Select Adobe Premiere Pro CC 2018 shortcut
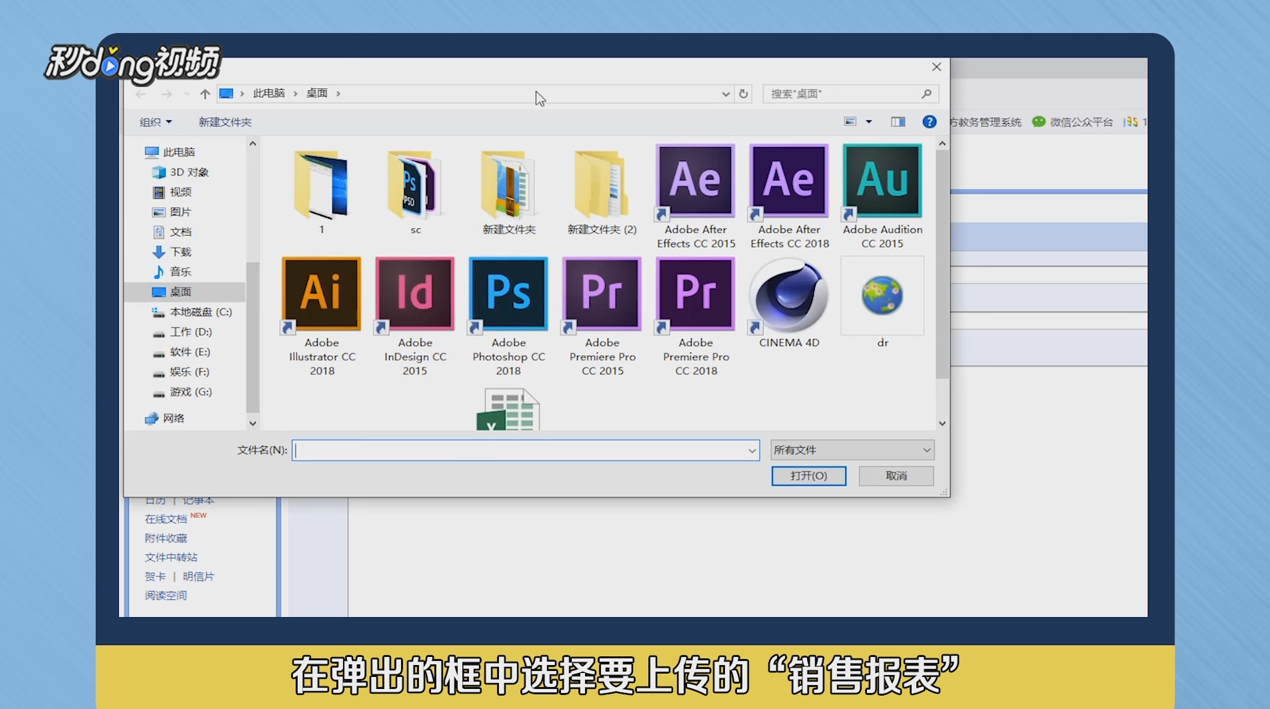1270x709 pixels. 696,315
